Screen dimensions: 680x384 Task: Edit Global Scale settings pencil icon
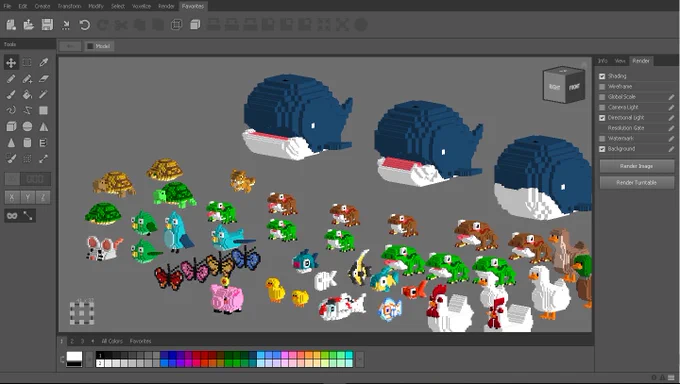[671, 97]
